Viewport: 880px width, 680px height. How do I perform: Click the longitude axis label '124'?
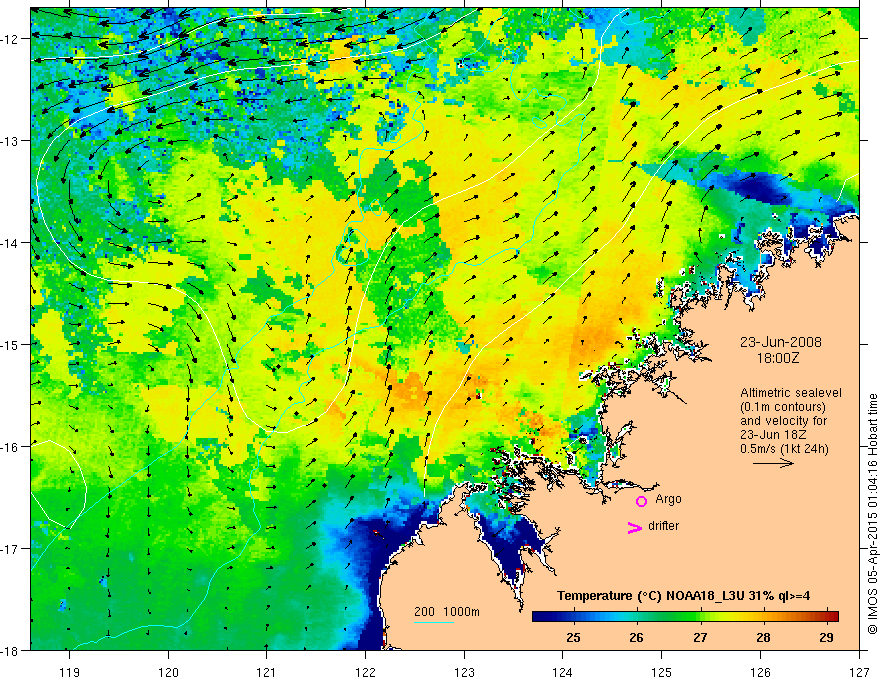563,672
